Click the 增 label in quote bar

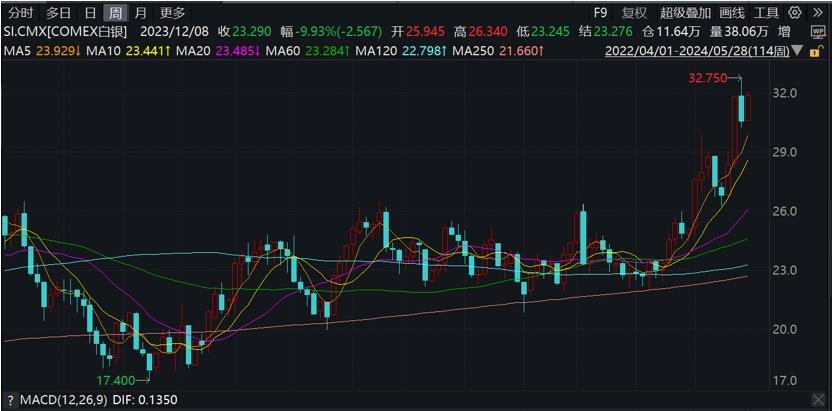pyautogui.click(x=783, y=32)
